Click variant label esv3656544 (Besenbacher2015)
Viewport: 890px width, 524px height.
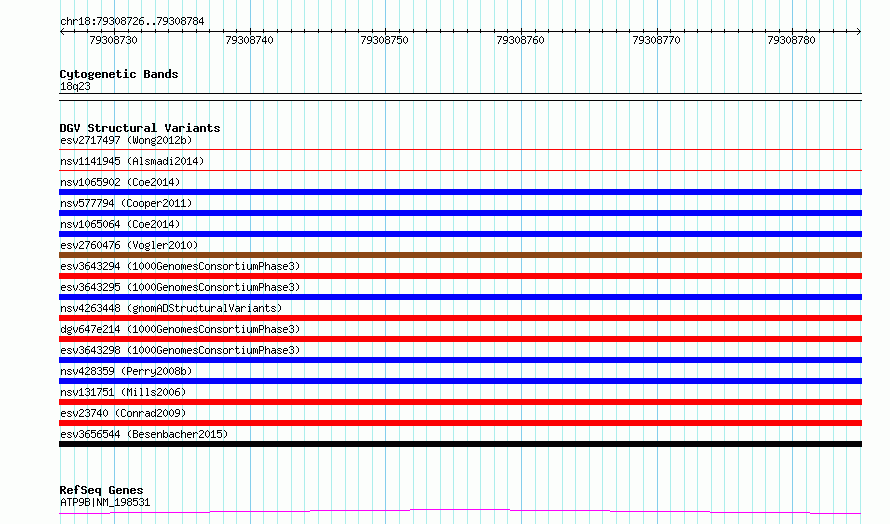click(x=144, y=434)
